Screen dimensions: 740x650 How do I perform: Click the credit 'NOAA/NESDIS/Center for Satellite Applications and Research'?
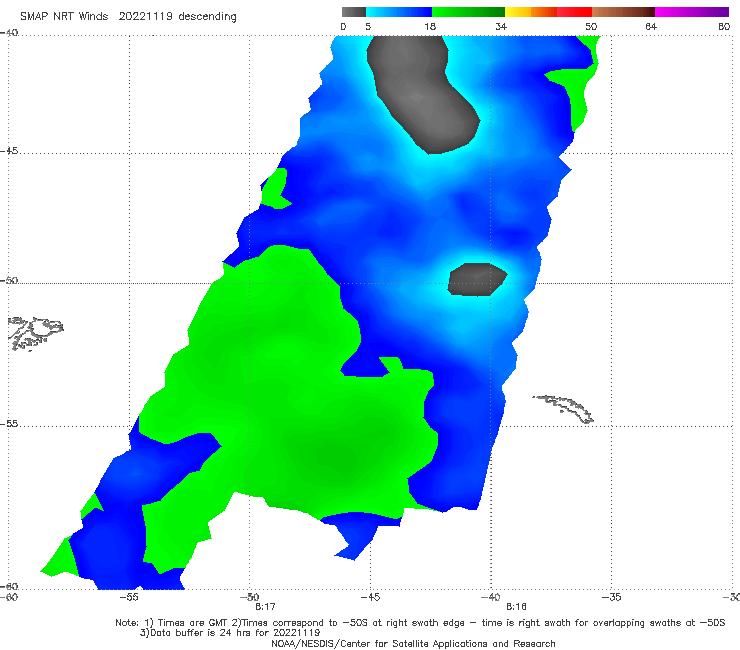pyautogui.click(x=413, y=644)
